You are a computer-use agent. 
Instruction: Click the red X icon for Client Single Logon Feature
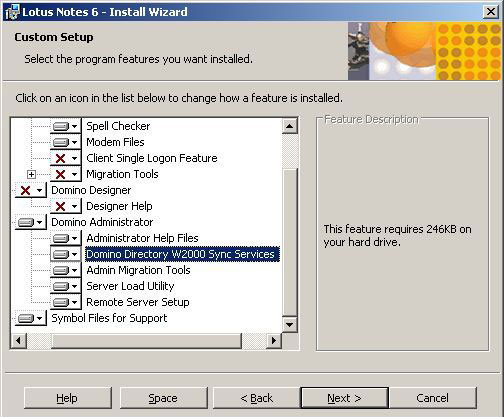point(66,158)
